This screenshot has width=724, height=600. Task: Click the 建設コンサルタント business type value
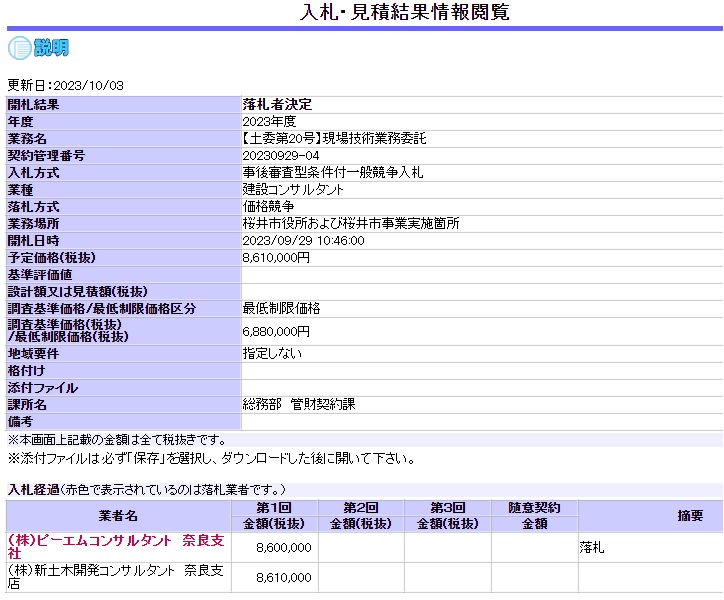click(x=293, y=189)
